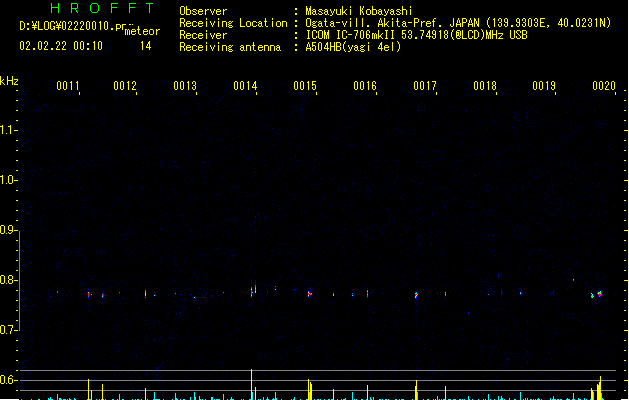Click the tallest yellow amplitude spike near 0014

[x=252, y=384]
